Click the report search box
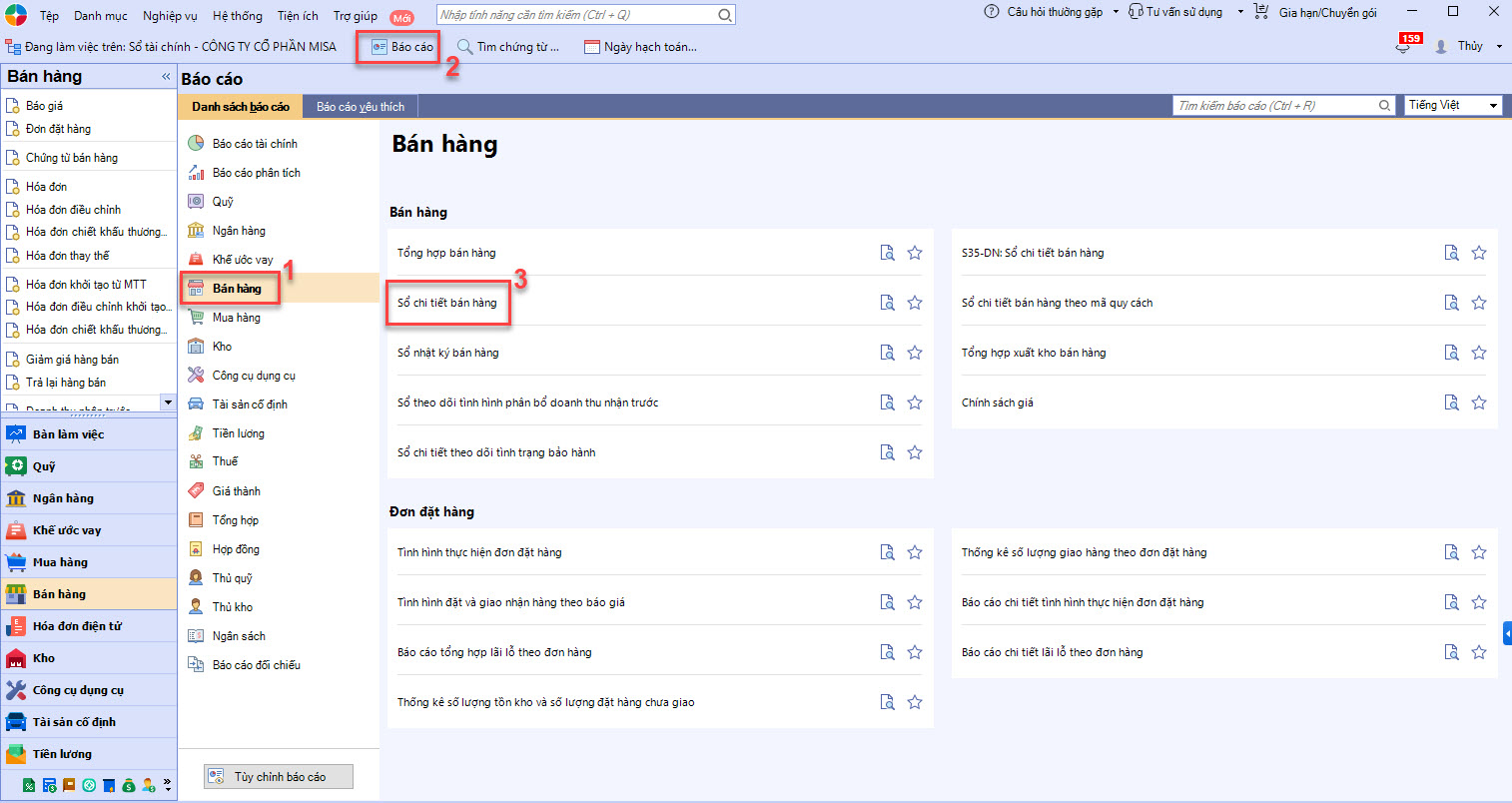This screenshot has height=803, width=1512. 1275,106
